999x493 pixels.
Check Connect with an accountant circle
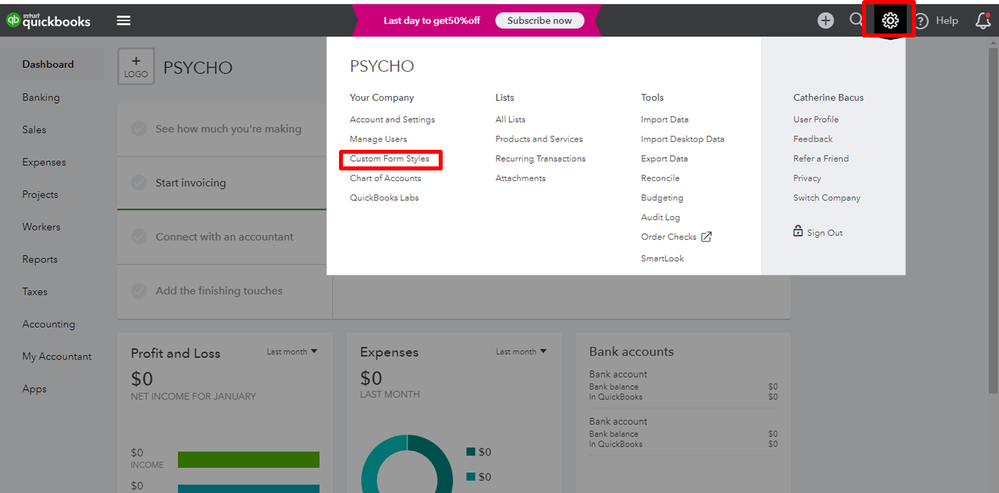click(138, 237)
